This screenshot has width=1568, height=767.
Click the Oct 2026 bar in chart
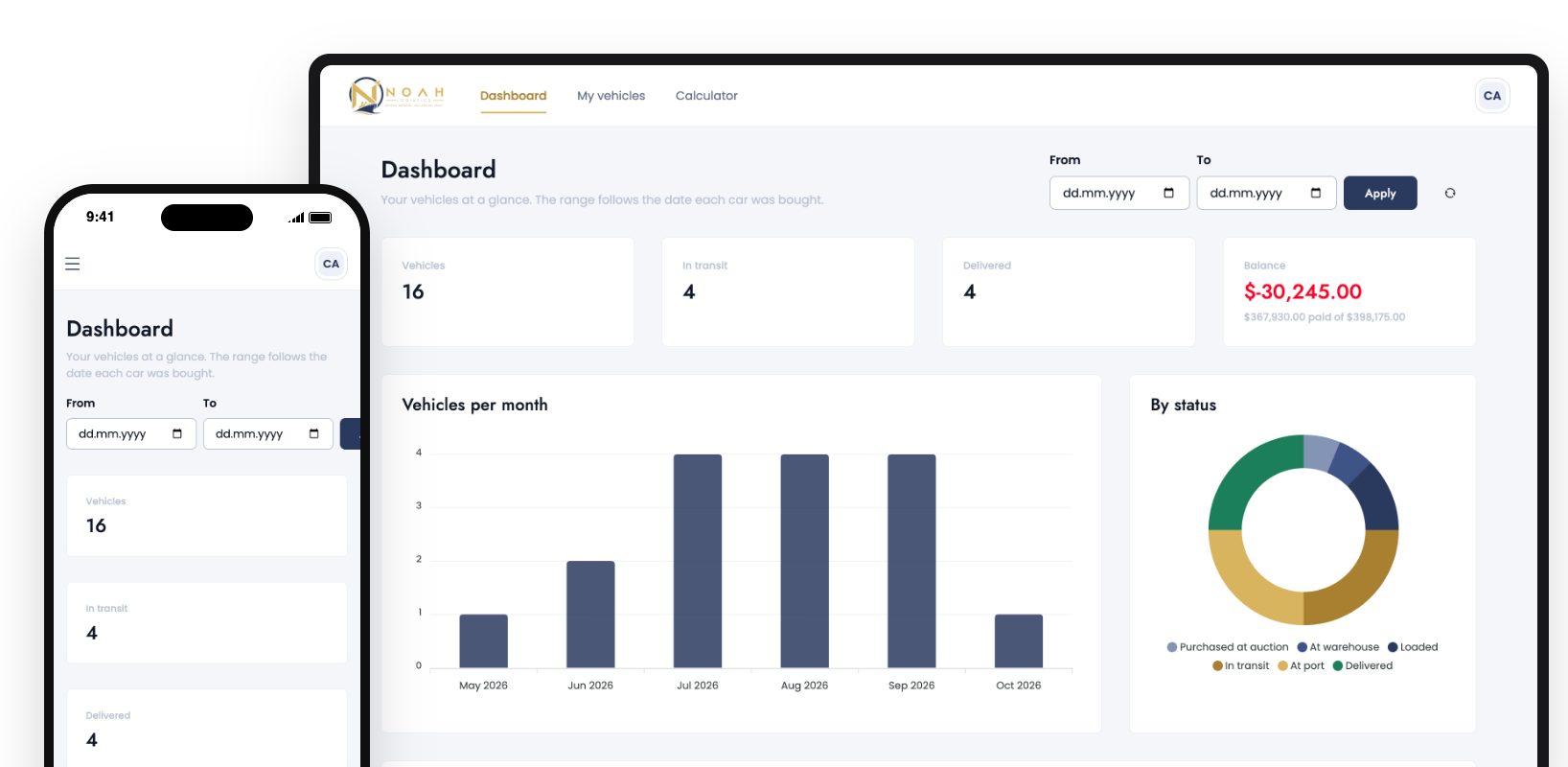click(1019, 640)
